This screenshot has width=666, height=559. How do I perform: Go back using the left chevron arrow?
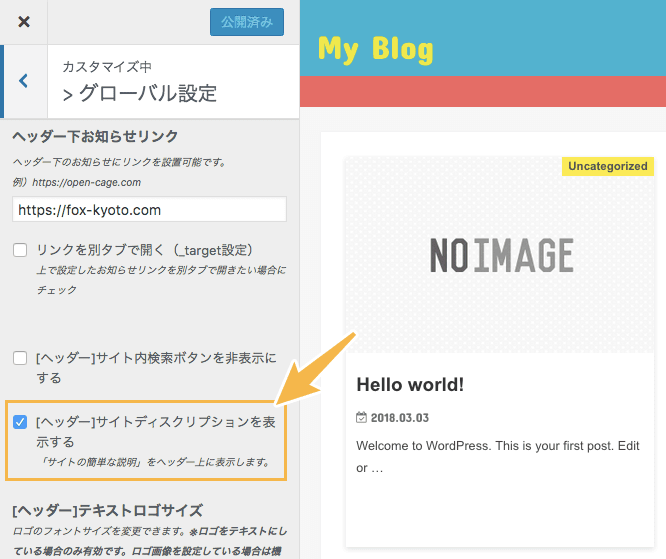(24, 81)
